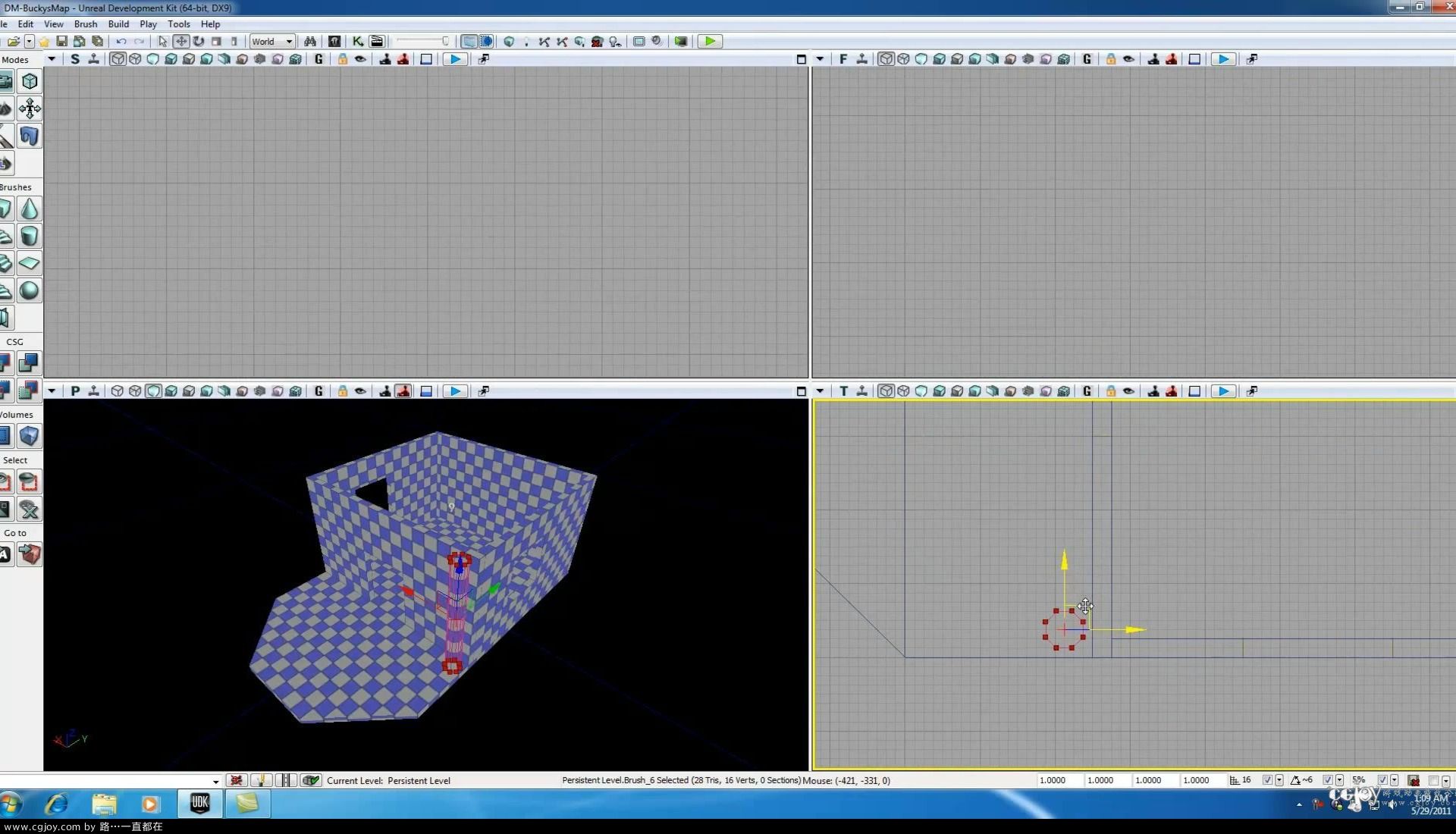Viewport: 1456px width, 834px height.
Task: Enable drag grid snap checkbox
Action: (1266, 780)
